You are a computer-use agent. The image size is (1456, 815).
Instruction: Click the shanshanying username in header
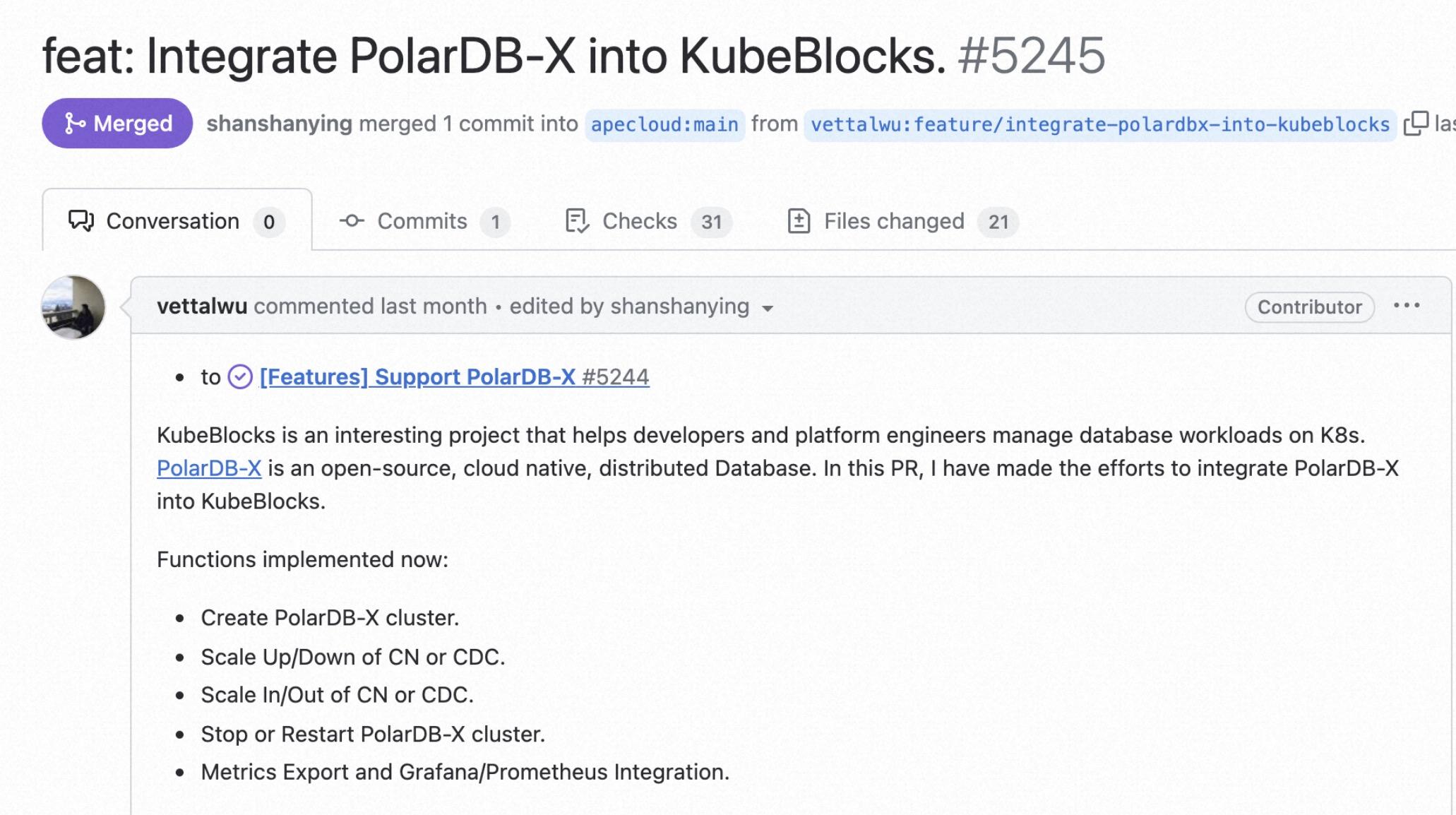[279, 124]
